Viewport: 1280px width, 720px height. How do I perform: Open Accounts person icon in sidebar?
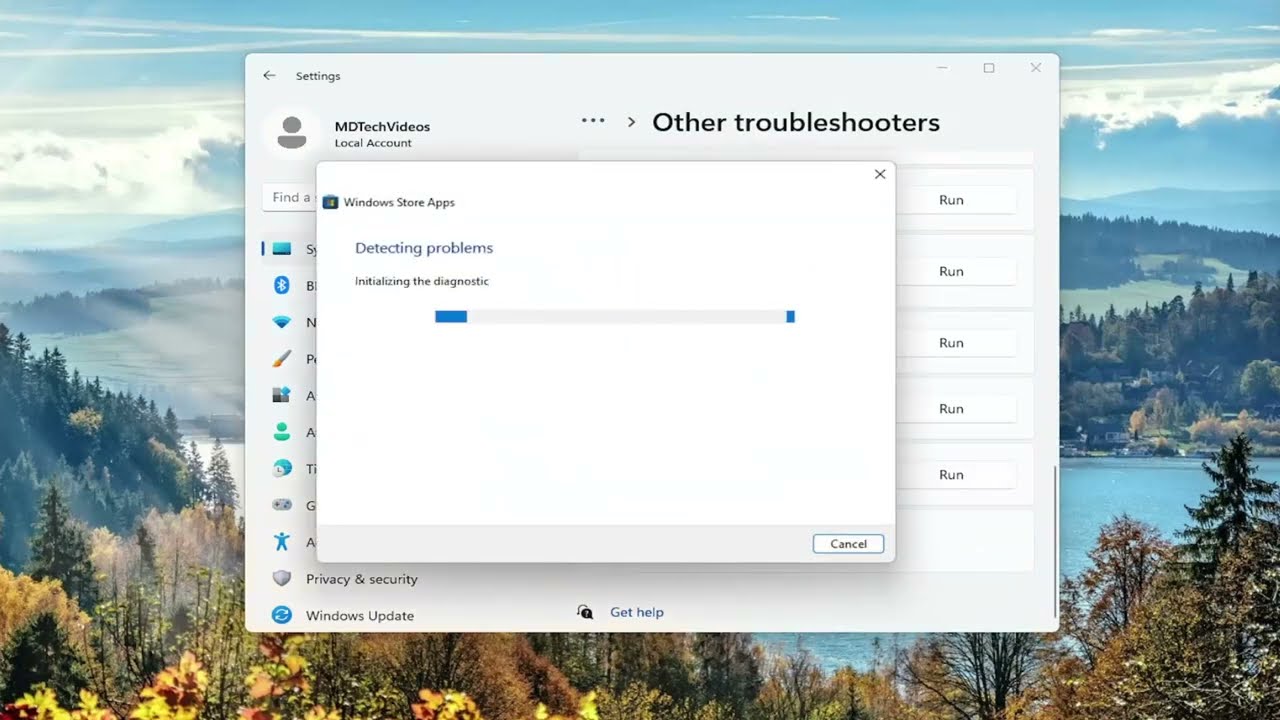(282, 432)
